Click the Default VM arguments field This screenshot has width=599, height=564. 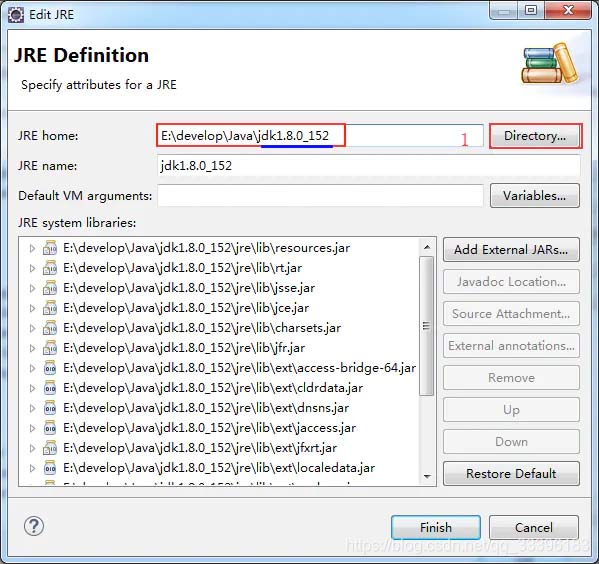tap(321, 196)
